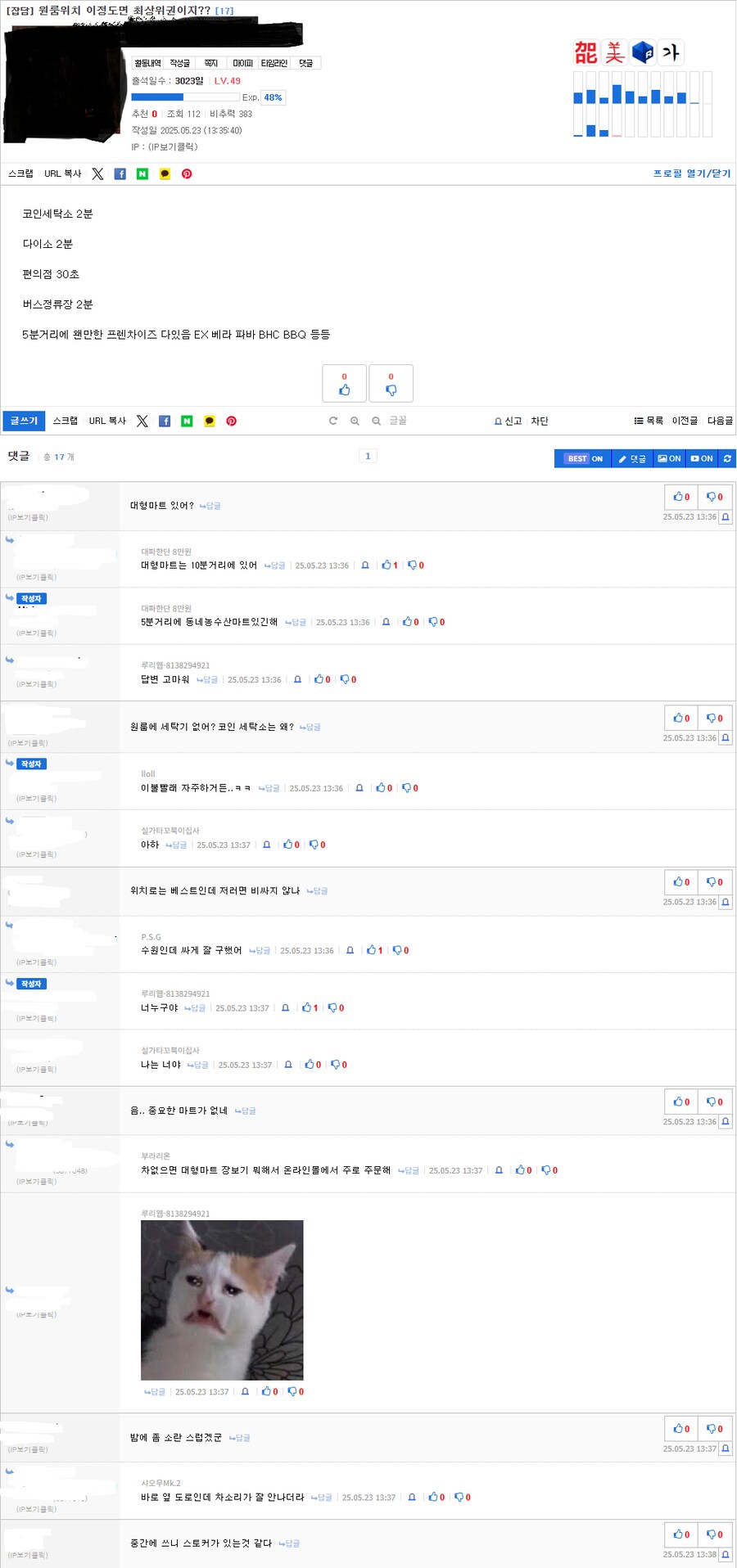This screenshot has width=737, height=1568.
Task: Toggle profile with 프로필 열기/닫기
Action: click(x=692, y=173)
